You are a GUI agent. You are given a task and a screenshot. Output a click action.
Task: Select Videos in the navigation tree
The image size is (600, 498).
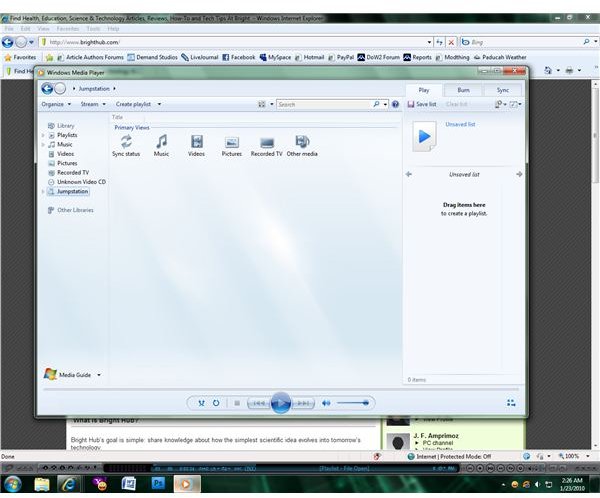(x=65, y=154)
